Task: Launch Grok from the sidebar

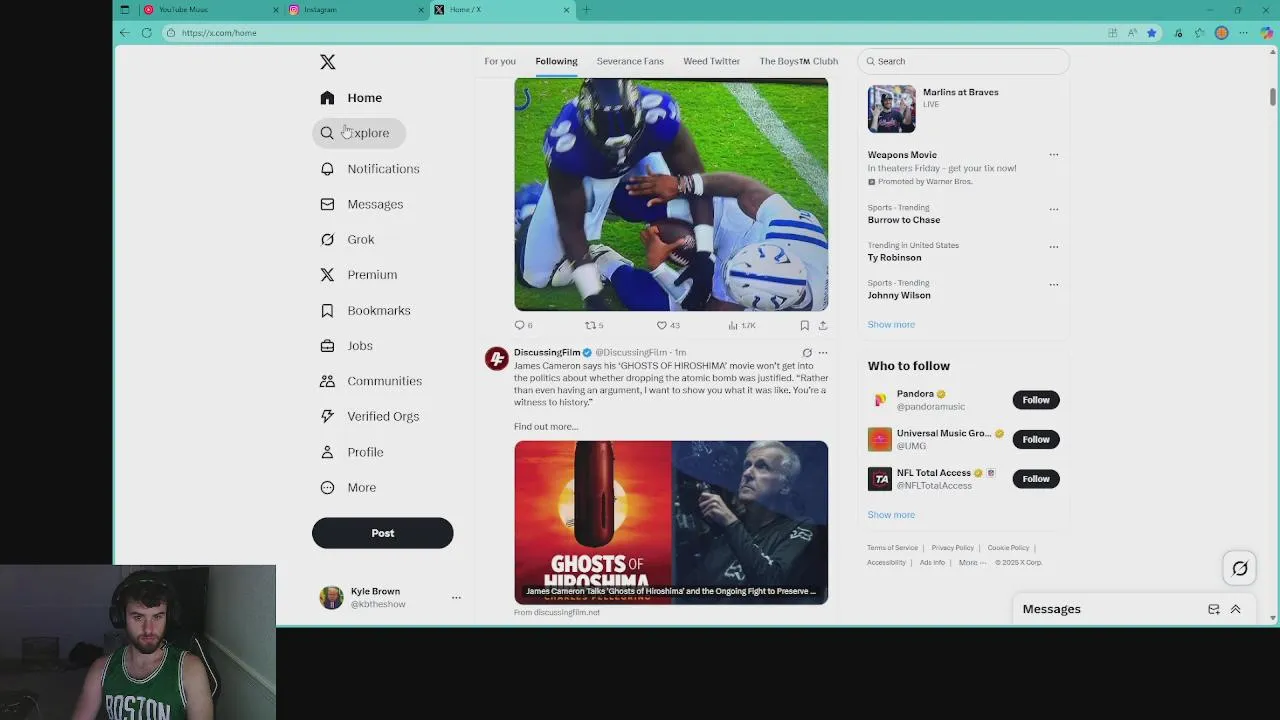Action: pyautogui.click(x=347, y=240)
